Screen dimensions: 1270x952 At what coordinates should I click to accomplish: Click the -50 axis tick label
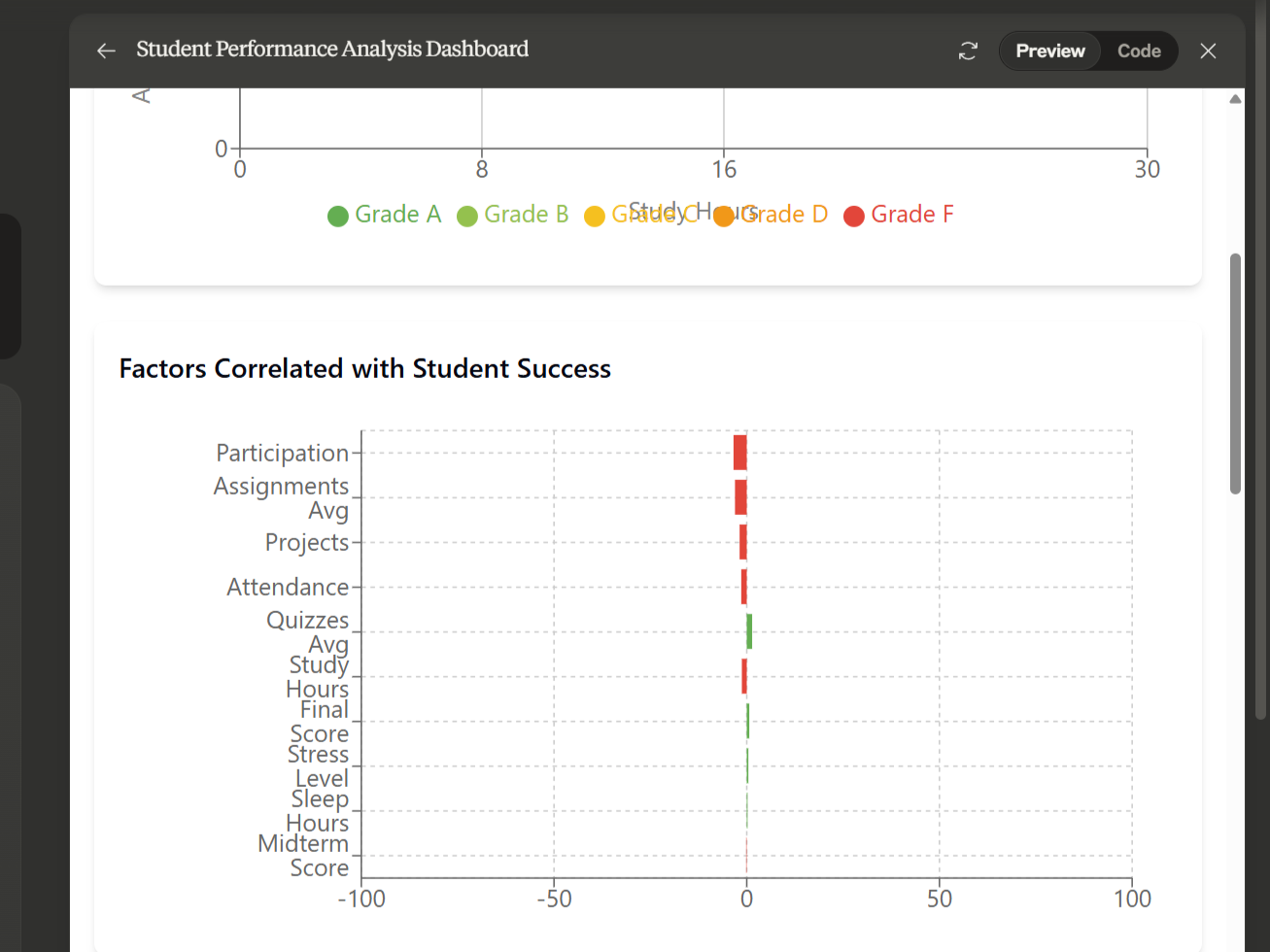(x=554, y=899)
